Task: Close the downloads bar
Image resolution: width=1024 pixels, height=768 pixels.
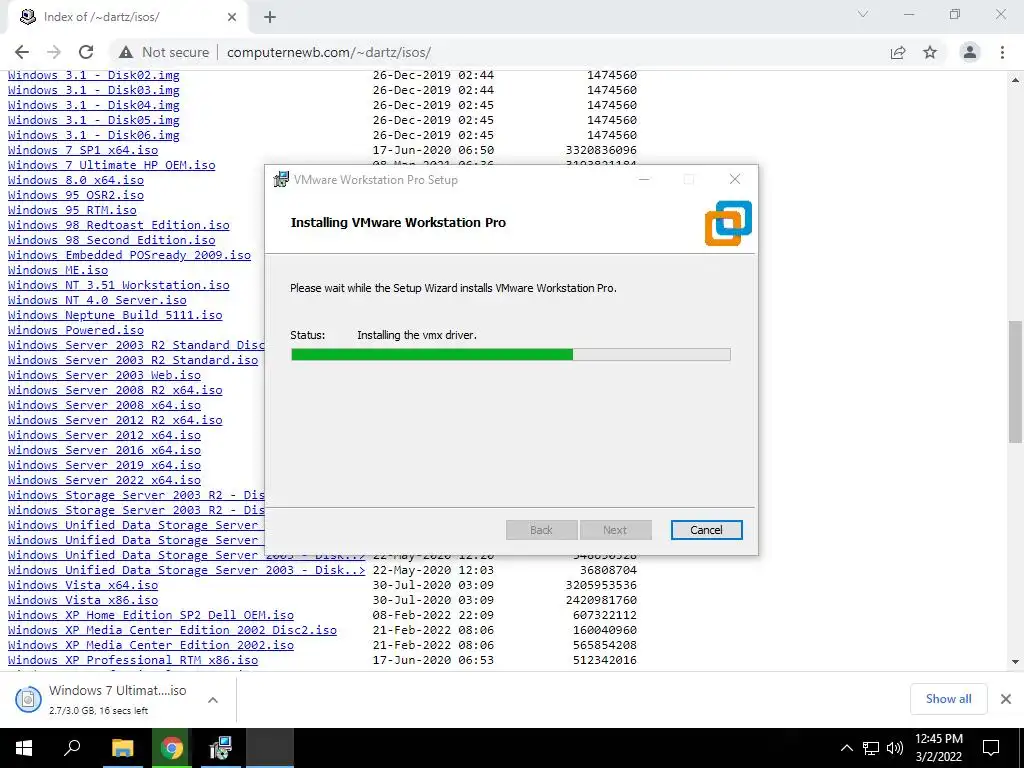Action: point(1006,699)
